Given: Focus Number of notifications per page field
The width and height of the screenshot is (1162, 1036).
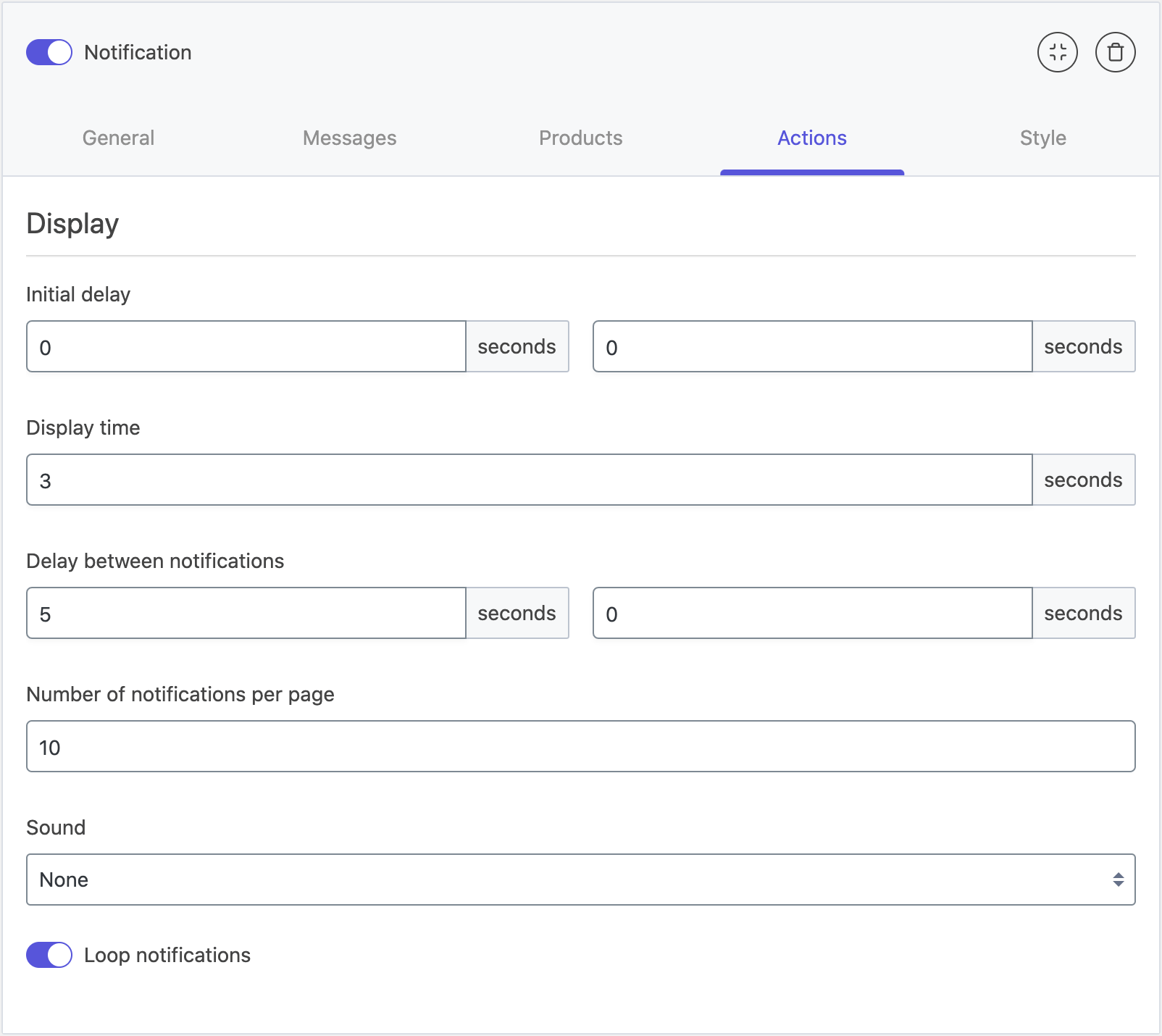Looking at the screenshot, I should click(x=581, y=746).
